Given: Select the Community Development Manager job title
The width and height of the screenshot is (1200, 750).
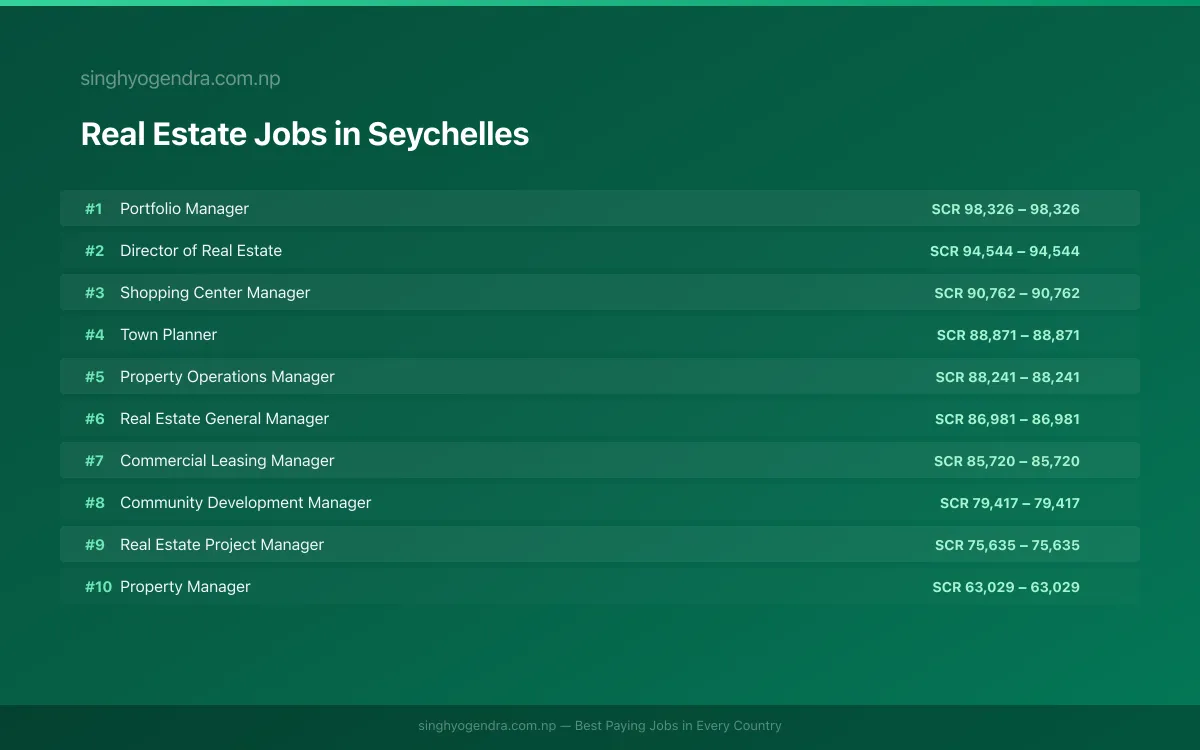Looking at the screenshot, I should pyautogui.click(x=245, y=503).
